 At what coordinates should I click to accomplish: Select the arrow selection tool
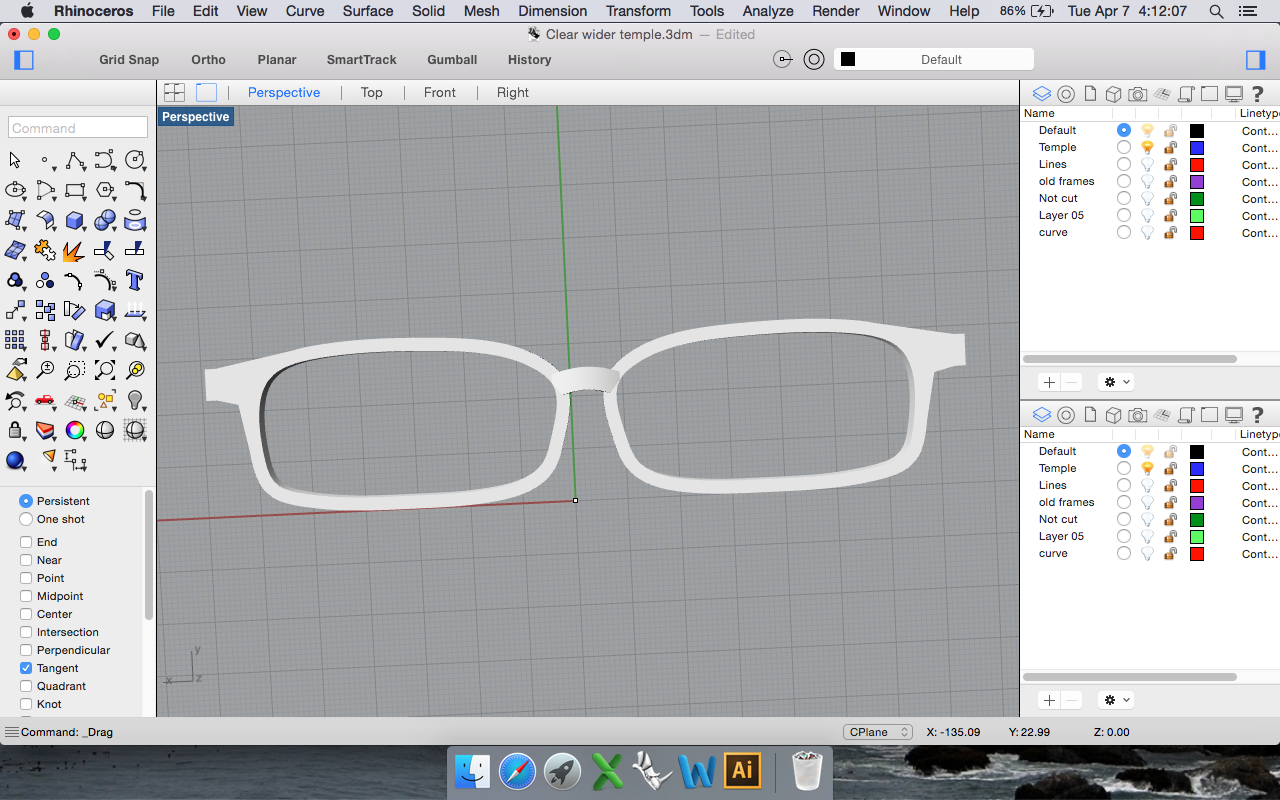tap(14, 160)
